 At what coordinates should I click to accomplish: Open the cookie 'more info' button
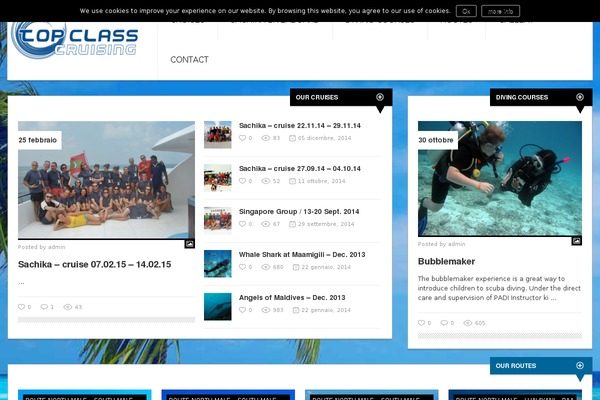(x=500, y=11)
